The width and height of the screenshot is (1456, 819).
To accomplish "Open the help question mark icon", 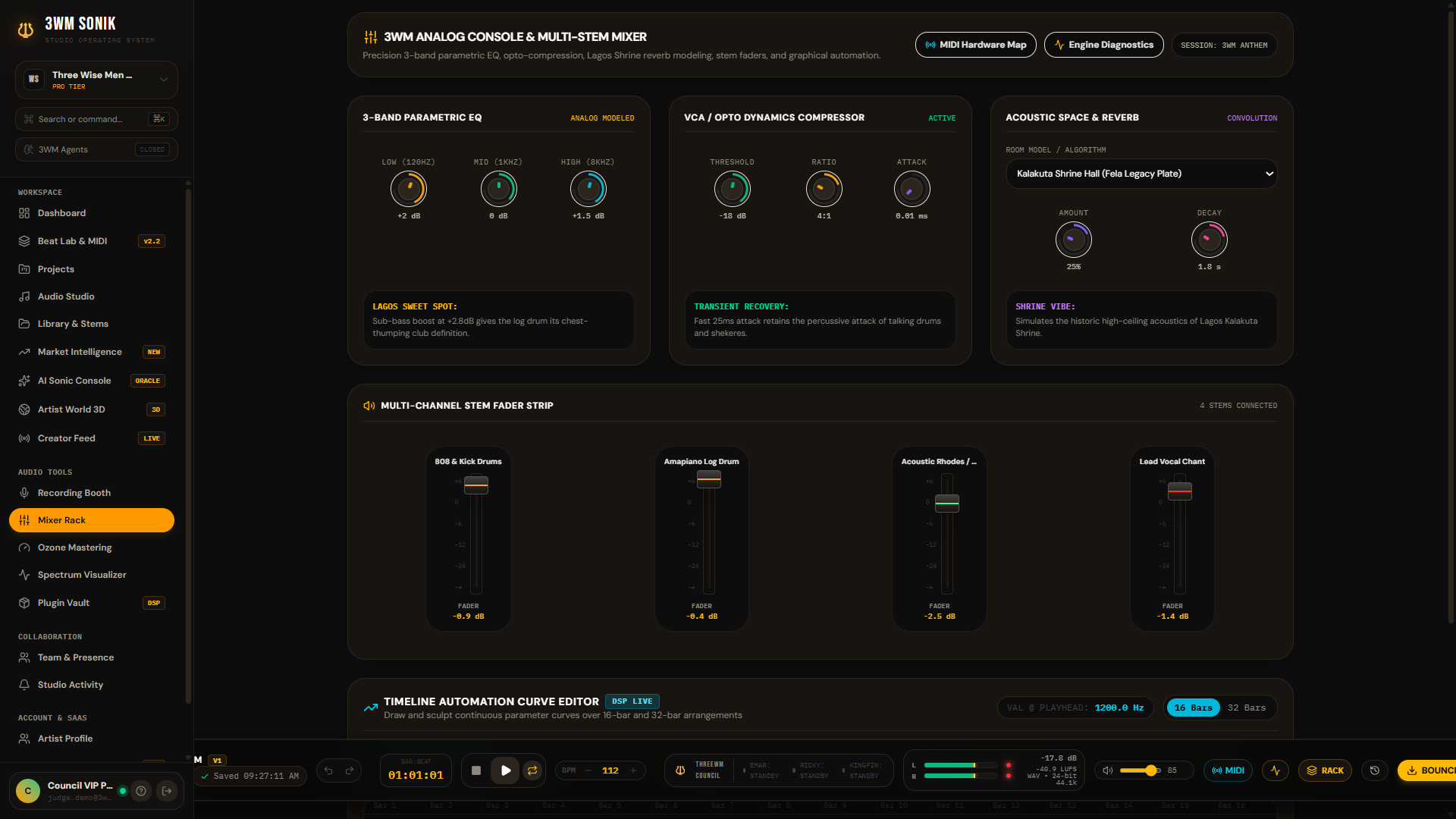I will (x=141, y=791).
